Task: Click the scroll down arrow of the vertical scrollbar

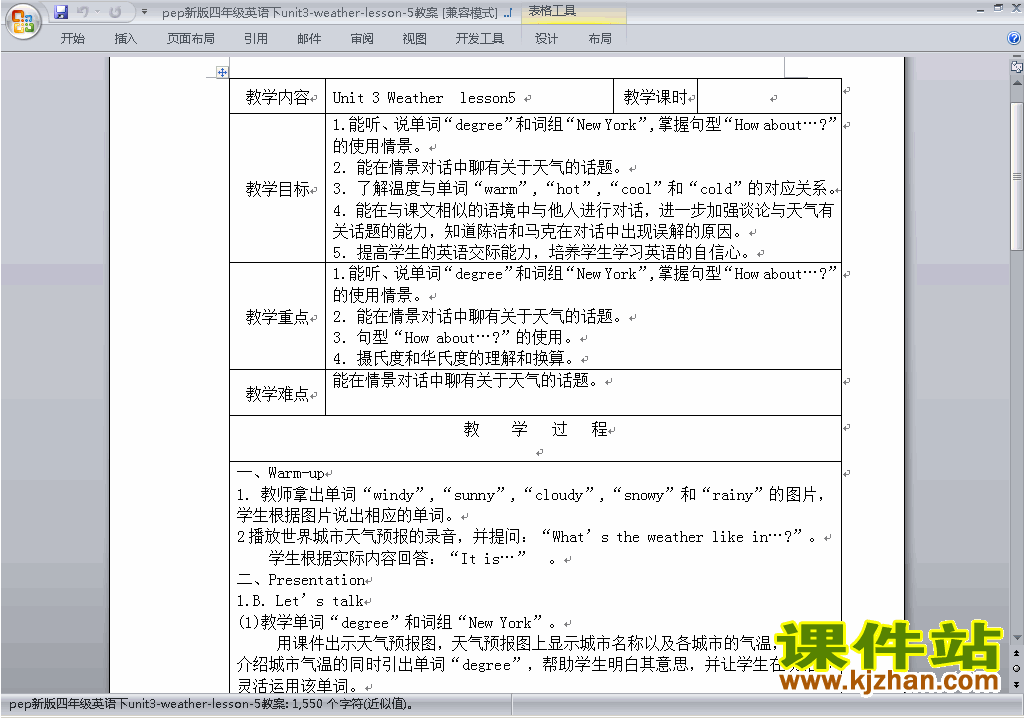Action: point(1016,638)
